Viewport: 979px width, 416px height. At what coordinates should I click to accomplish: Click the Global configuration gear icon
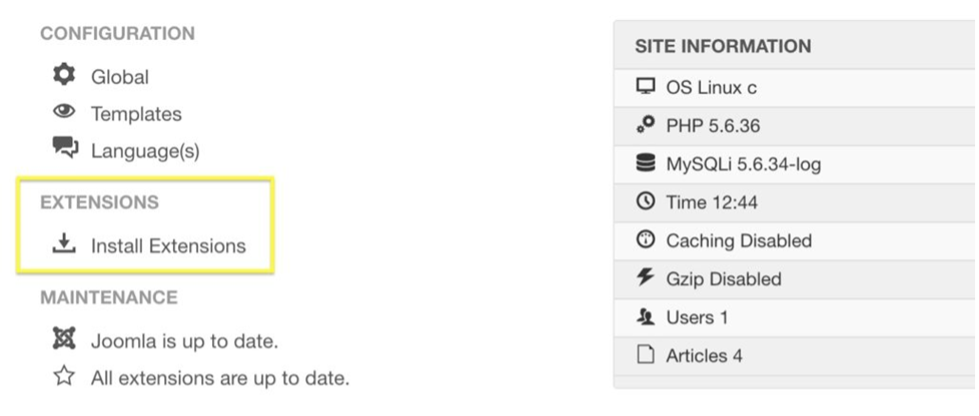click(64, 76)
